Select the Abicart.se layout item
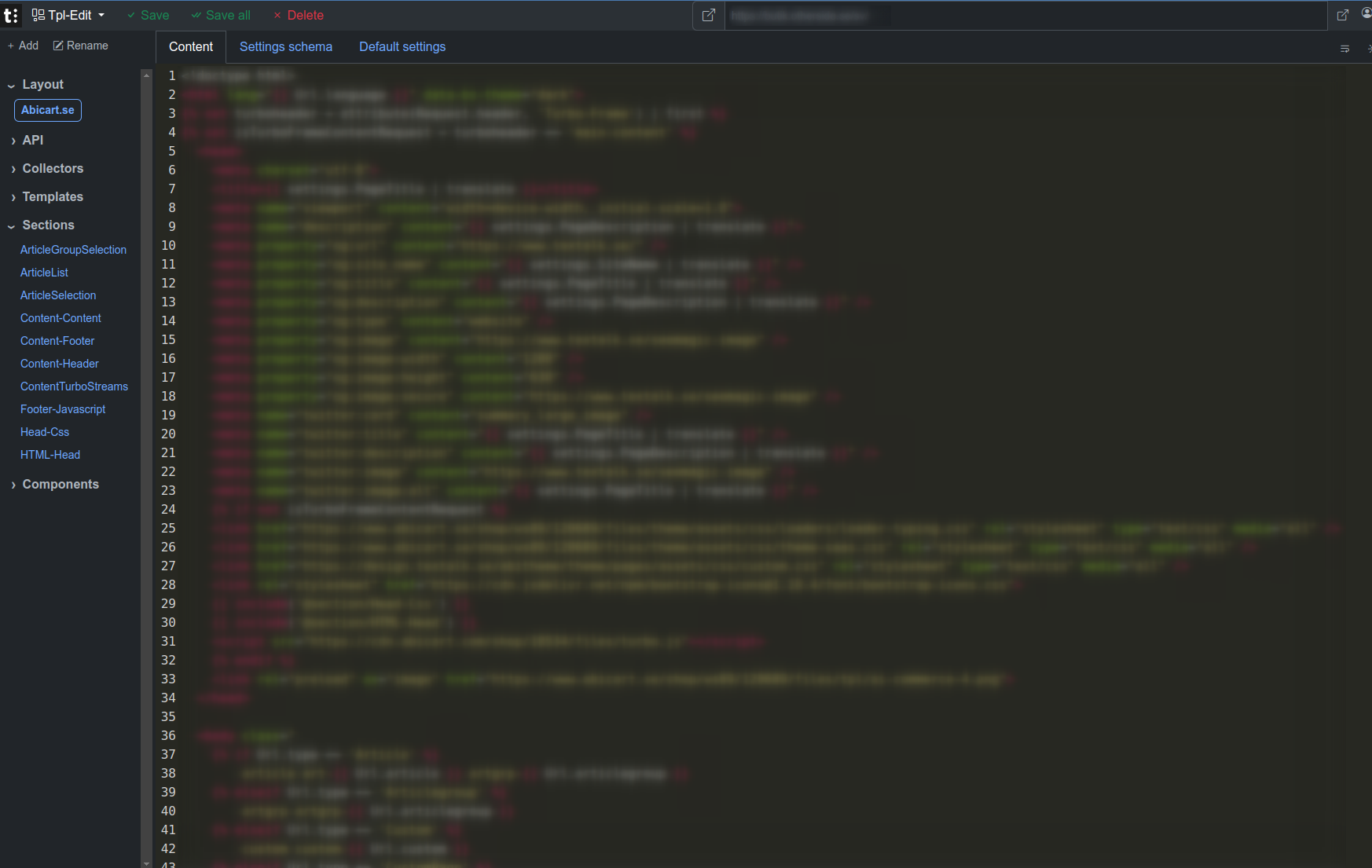Screen dimensions: 1372x868 48,111
